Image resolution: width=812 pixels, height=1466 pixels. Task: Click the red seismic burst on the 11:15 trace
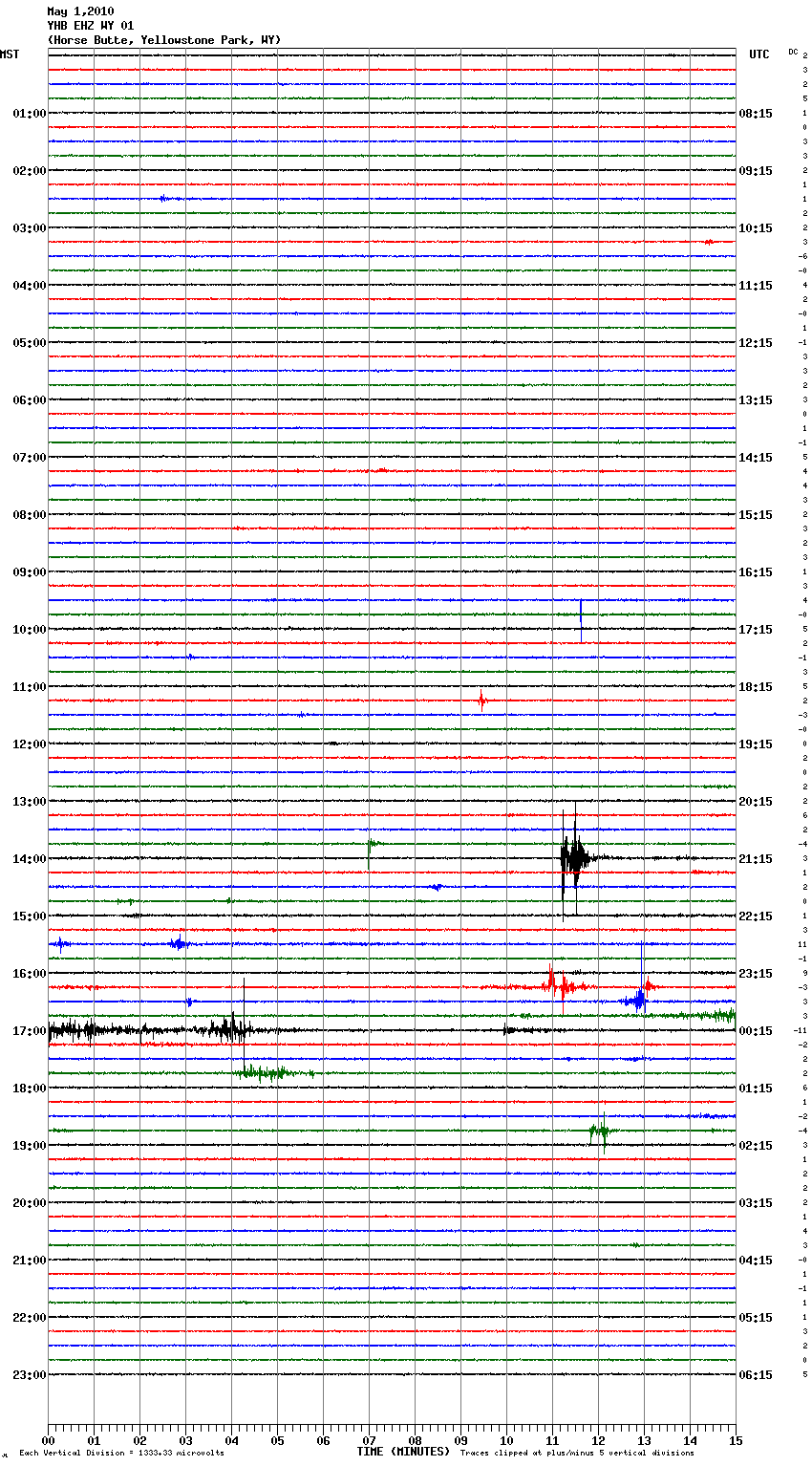pos(482,701)
